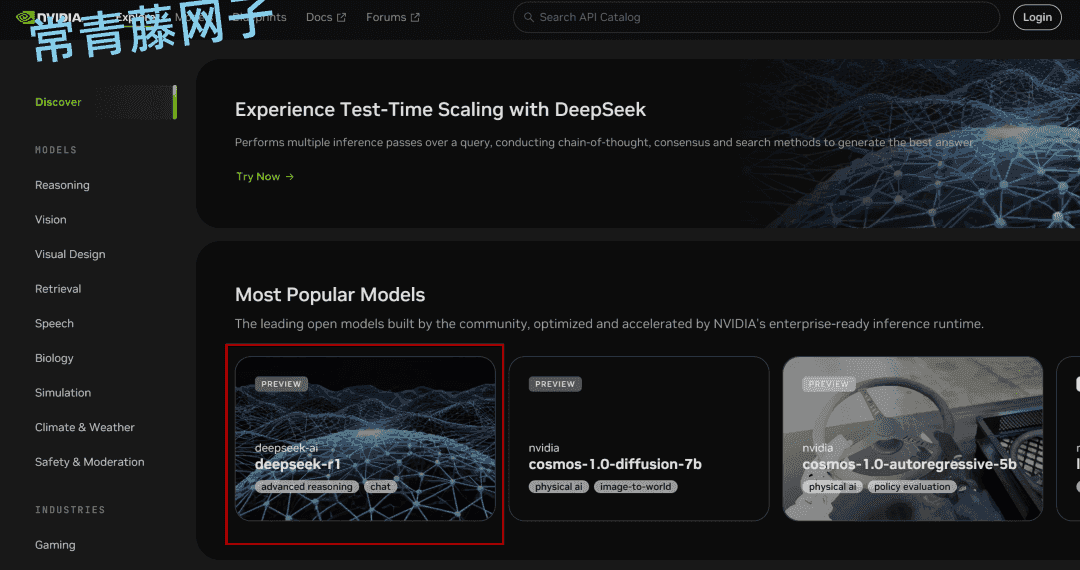Click the physical ai tag on cosmos-1.0-diffusion-7b

click(x=559, y=487)
